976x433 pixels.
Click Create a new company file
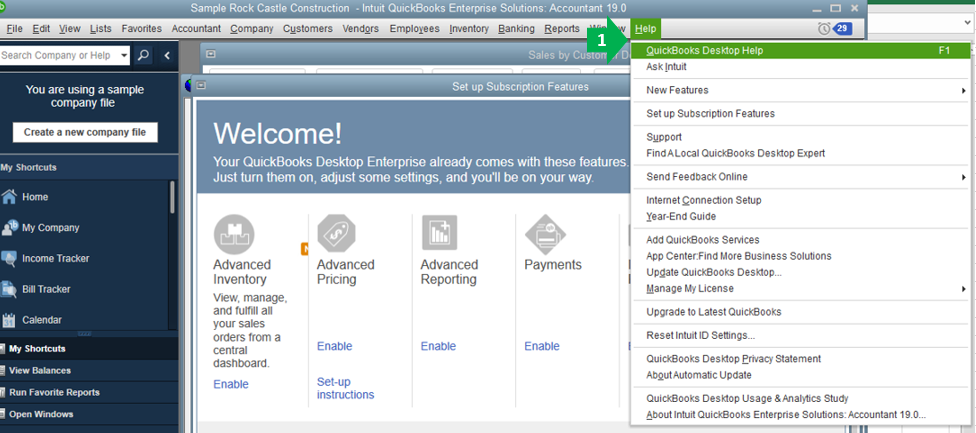tap(85, 132)
